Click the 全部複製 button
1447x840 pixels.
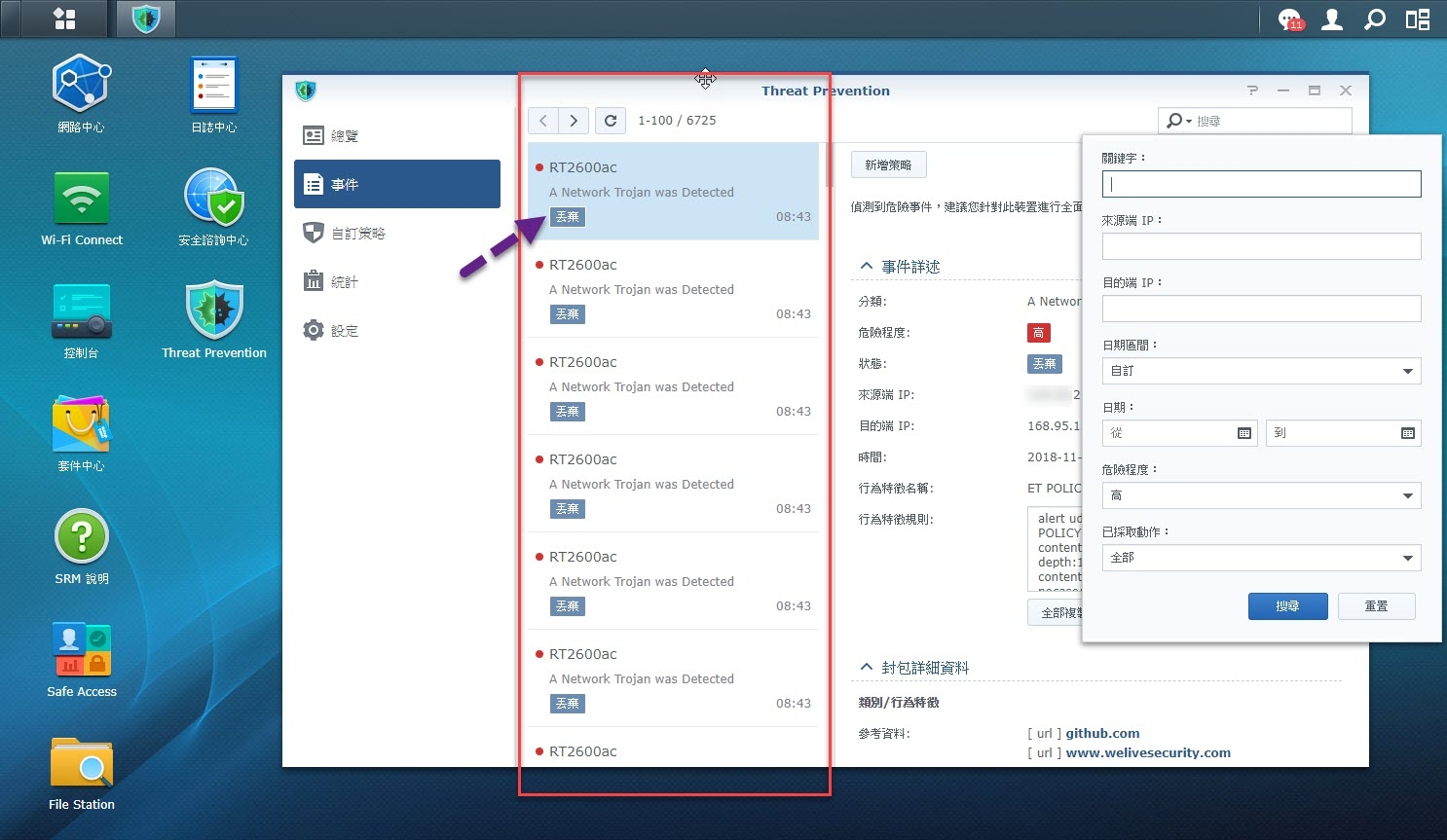[x=1056, y=613]
